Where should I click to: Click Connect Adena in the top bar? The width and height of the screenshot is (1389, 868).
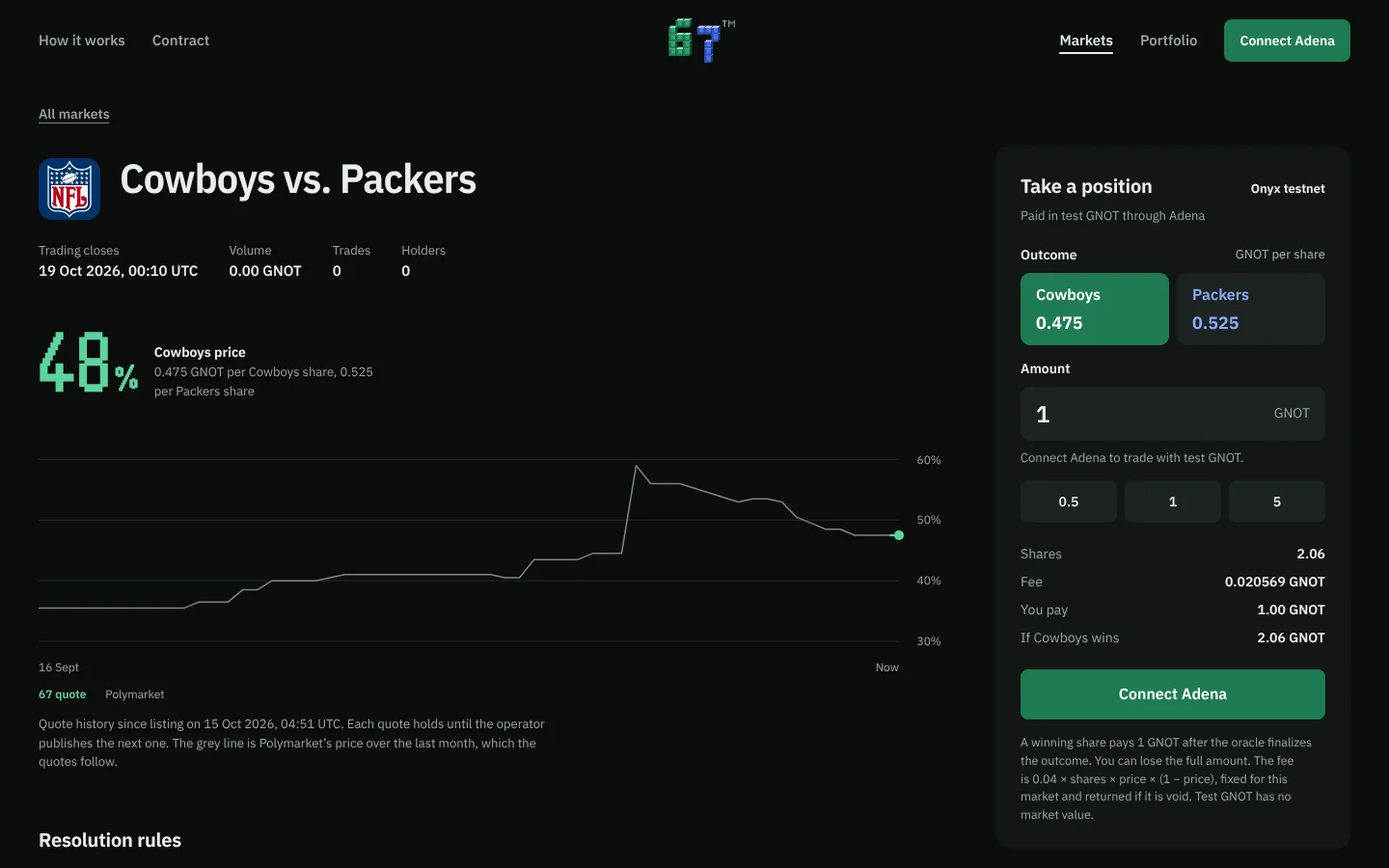point(1287,41)
